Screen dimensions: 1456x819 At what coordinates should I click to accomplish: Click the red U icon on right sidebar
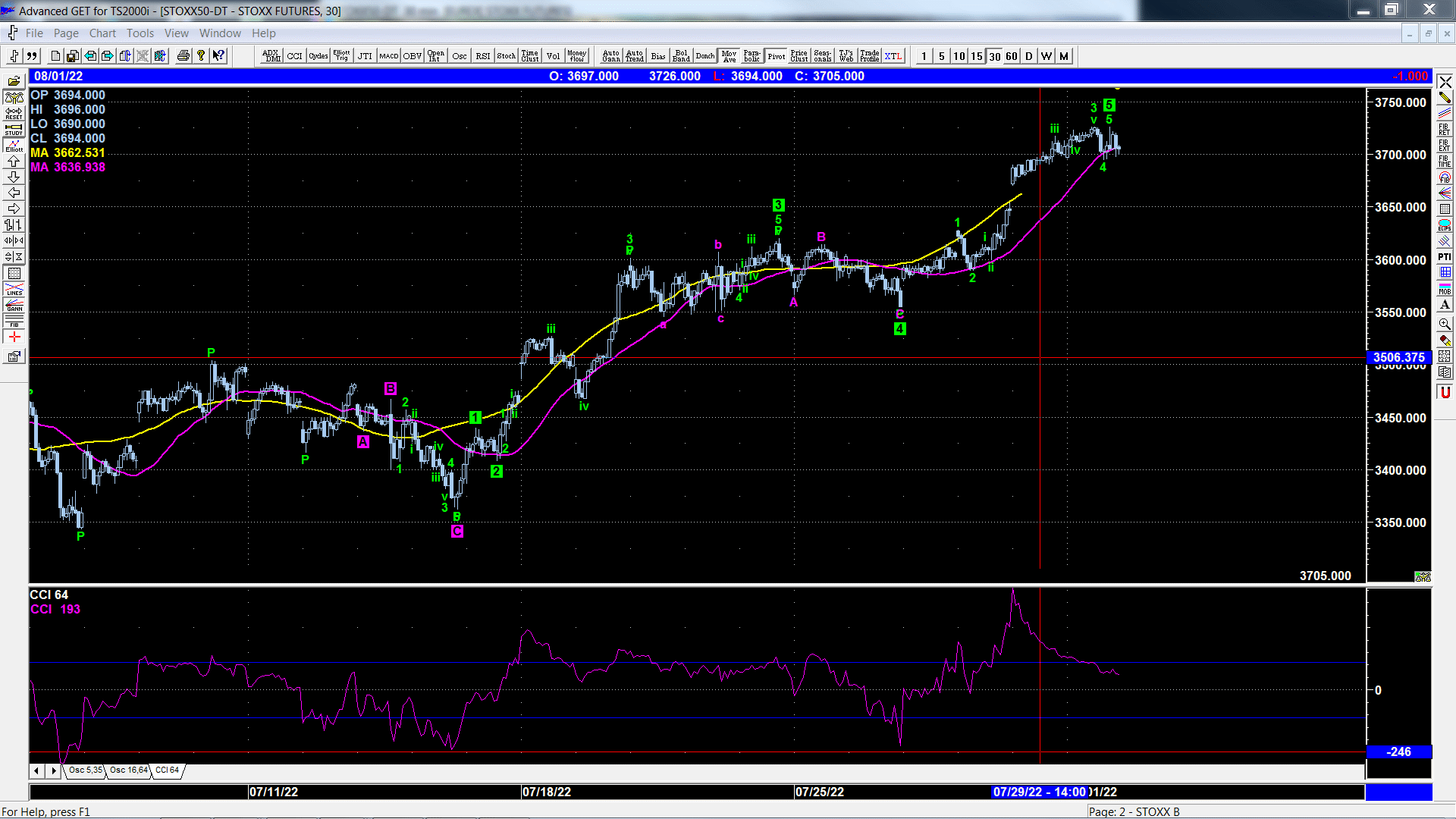click(1445, 392)
